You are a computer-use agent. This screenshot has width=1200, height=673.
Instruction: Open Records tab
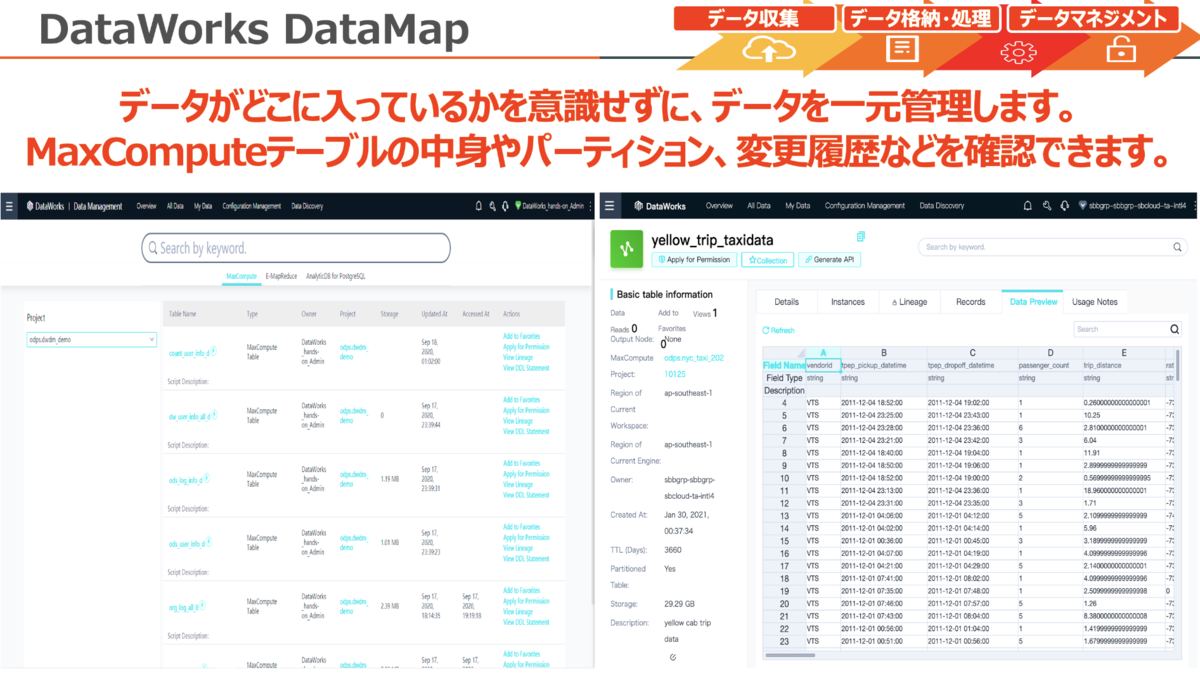[970, 301]
